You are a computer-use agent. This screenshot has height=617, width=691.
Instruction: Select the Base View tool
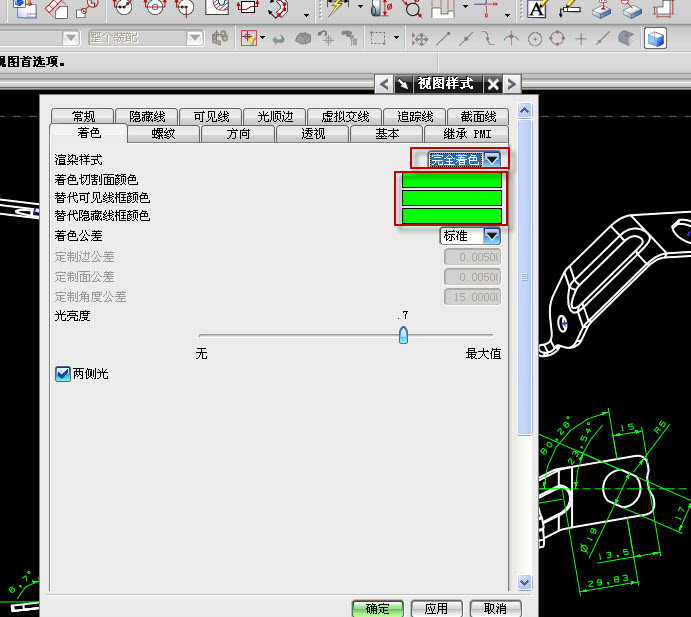(24, 8)
